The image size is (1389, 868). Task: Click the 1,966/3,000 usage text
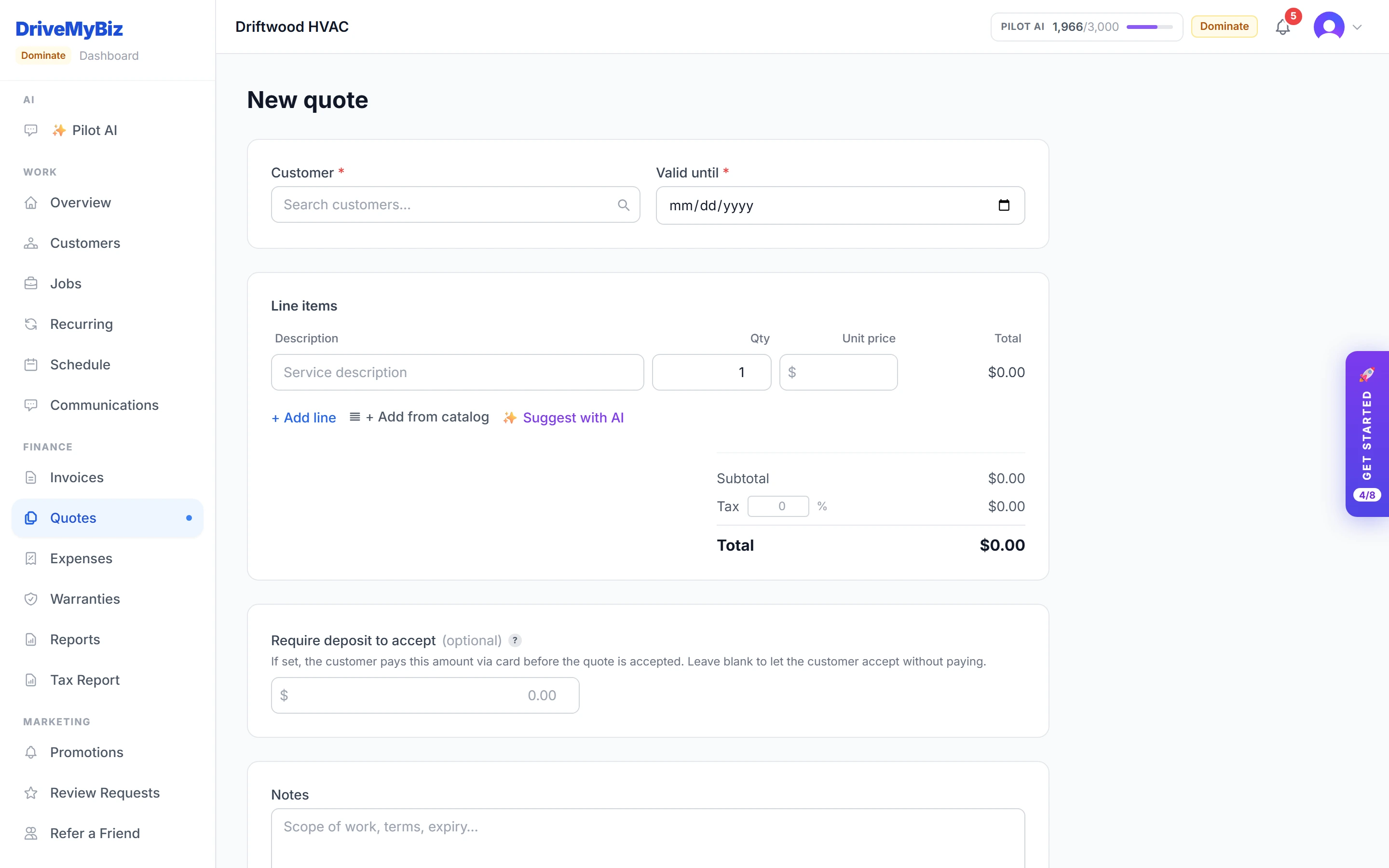(1085, 27)
